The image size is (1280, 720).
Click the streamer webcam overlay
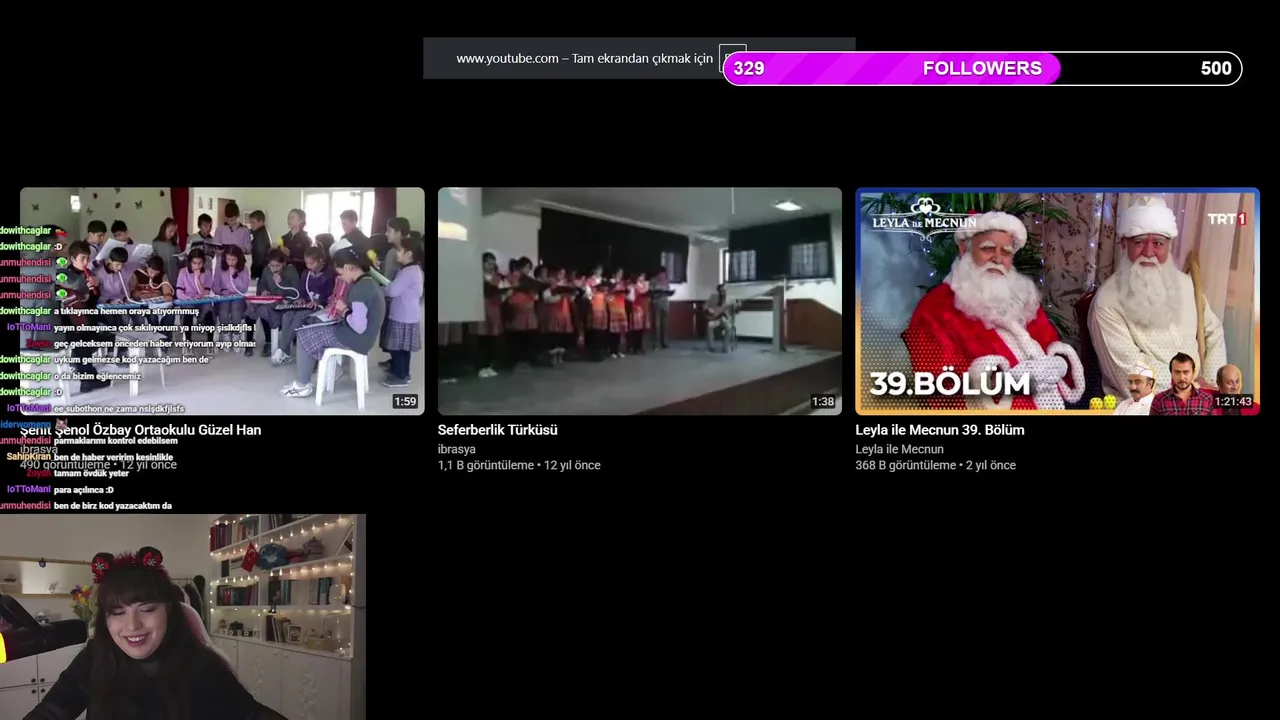pyautogui.click(x=183, y=617)
